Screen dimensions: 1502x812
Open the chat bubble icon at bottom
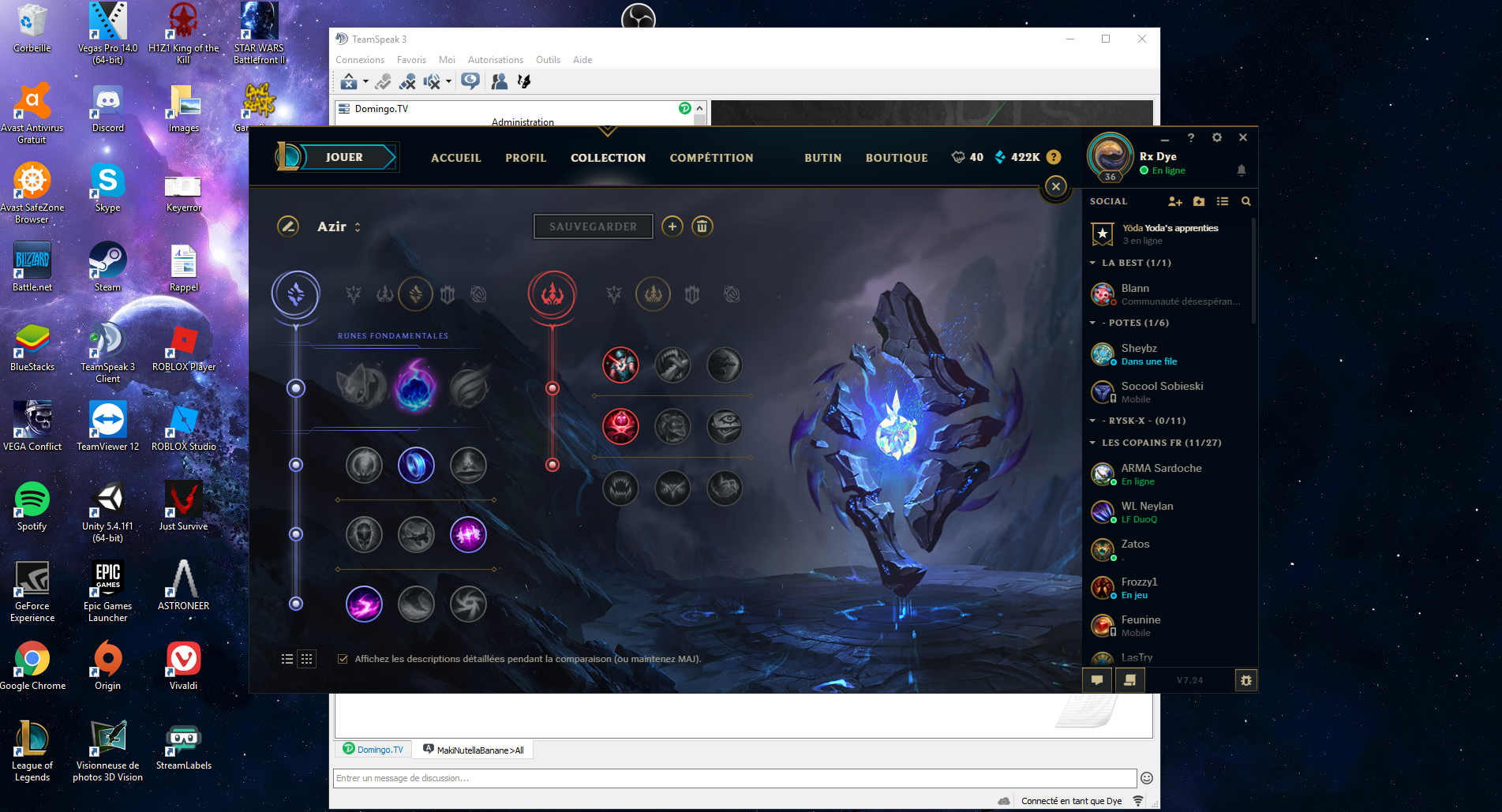(x=1097, y=680)
